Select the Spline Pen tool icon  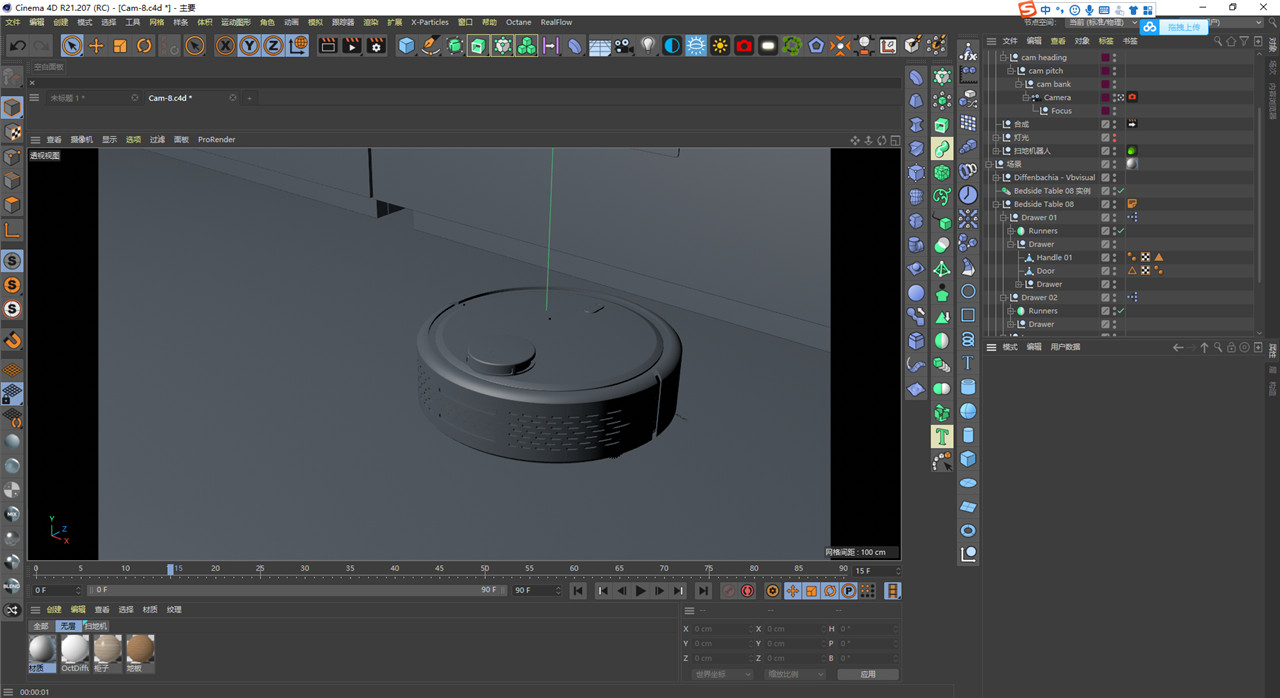(430, 45)
